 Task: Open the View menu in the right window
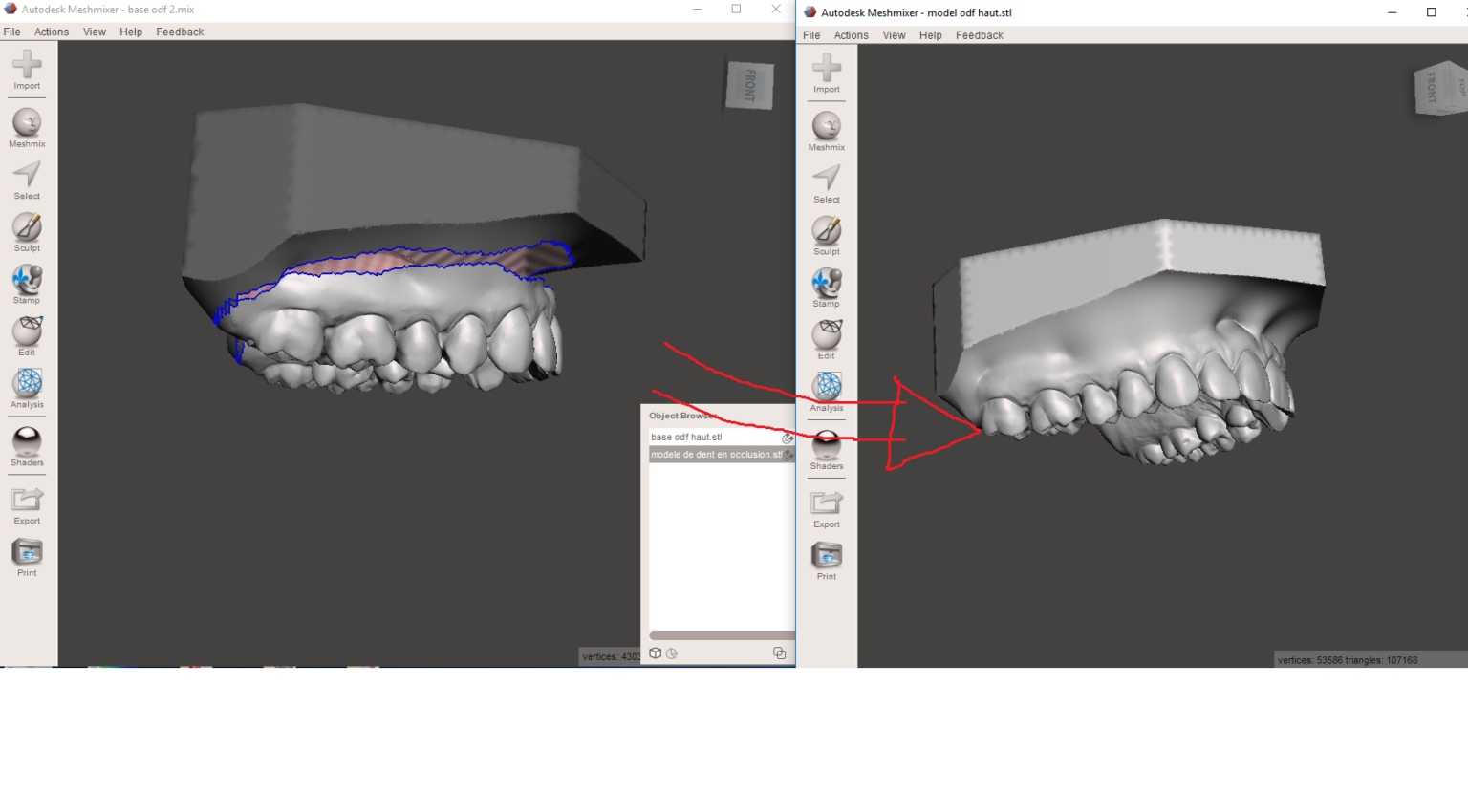[894, 35]
